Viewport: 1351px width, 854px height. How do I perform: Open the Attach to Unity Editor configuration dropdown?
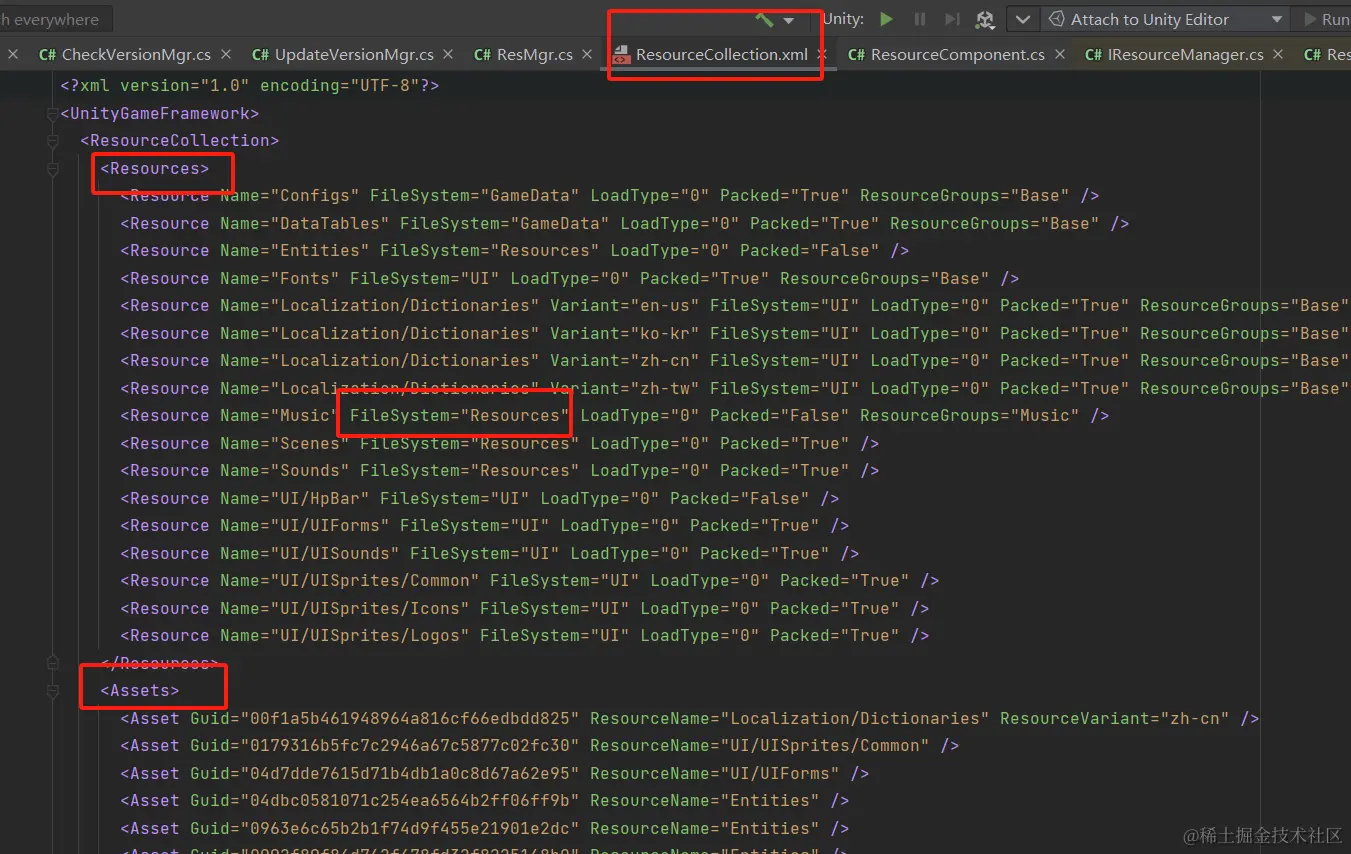pos(1164,19)
